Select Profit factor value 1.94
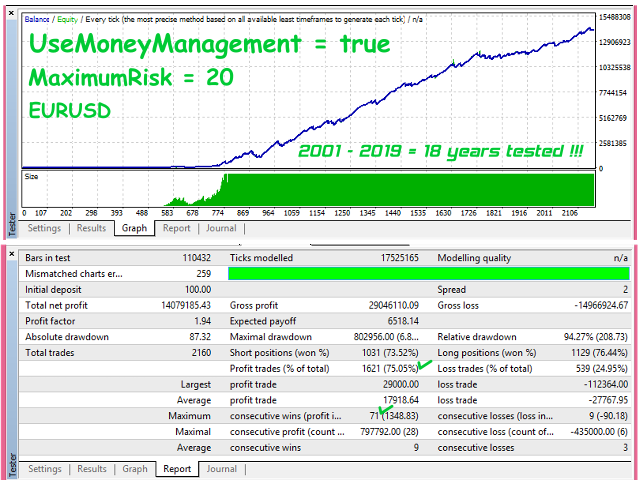 [203, 321]
